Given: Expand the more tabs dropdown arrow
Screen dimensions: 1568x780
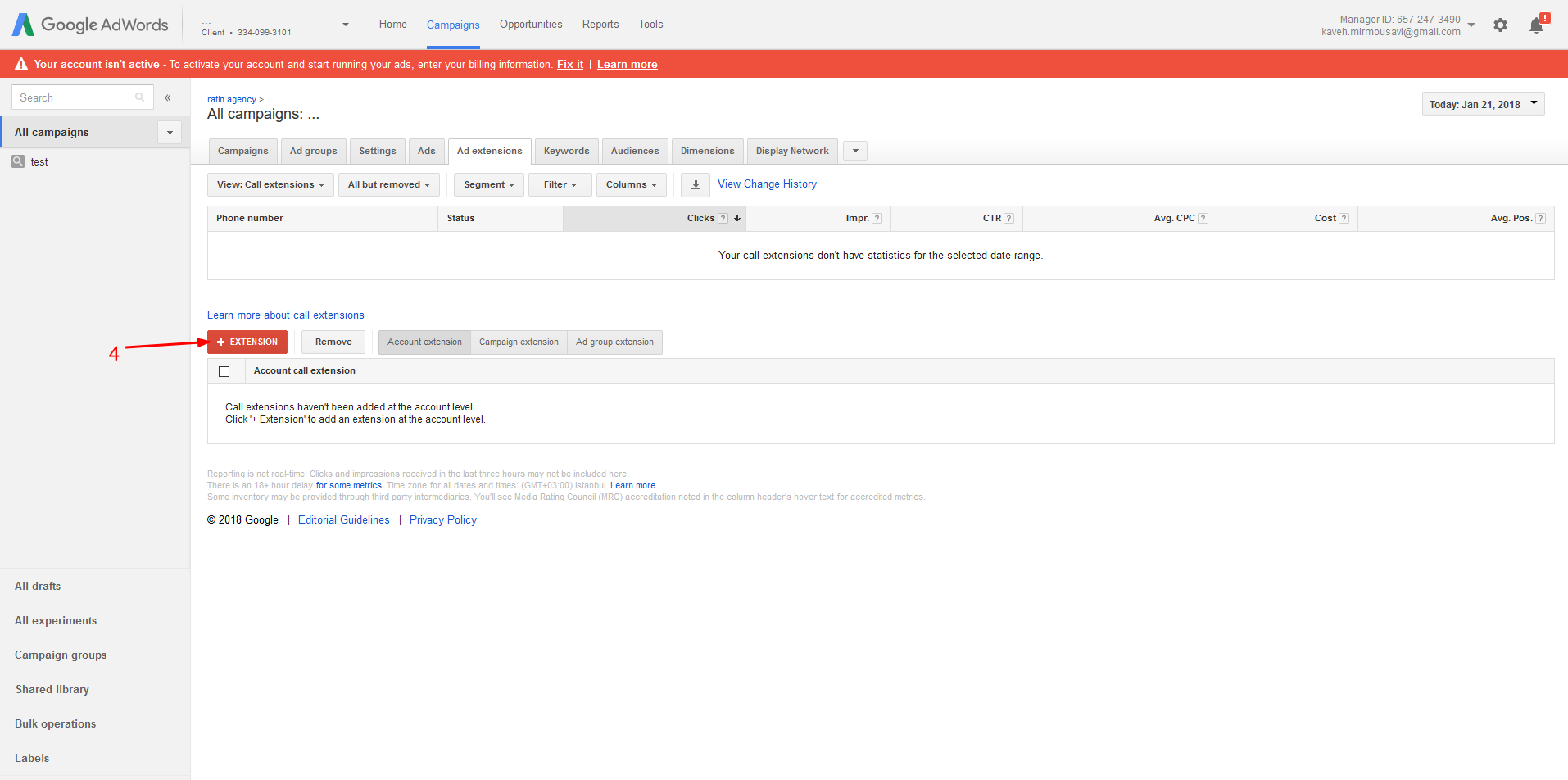Looking at the screenshot, I should [x=855, y=151].
